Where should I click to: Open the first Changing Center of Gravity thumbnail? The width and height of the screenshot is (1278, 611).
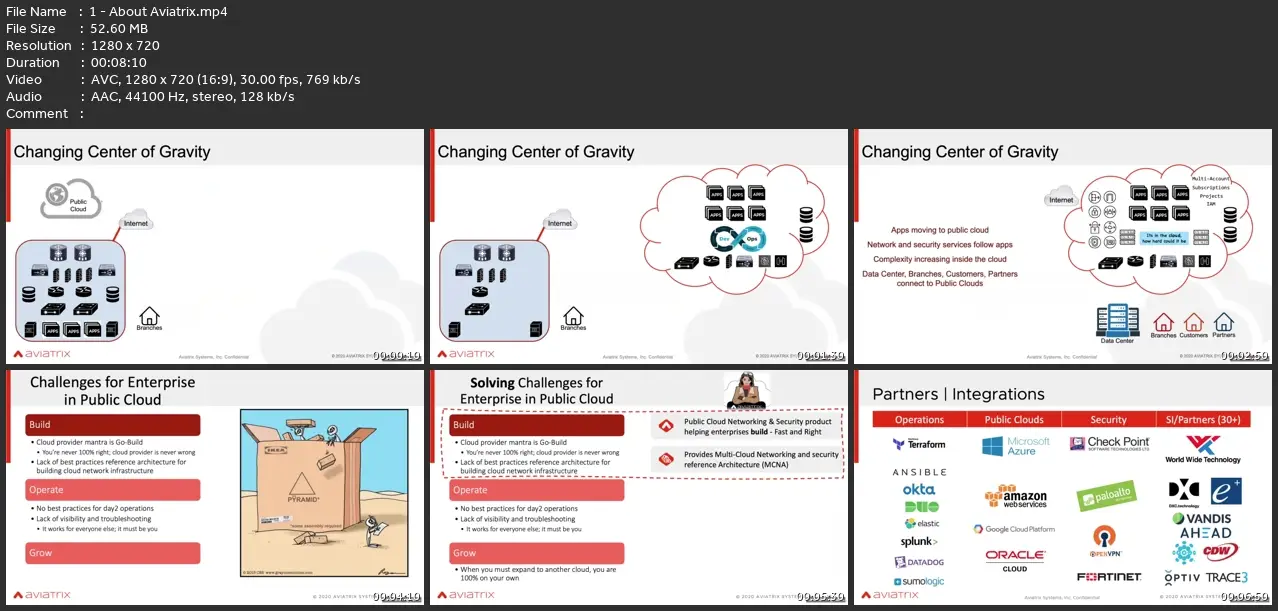click(214, 246)
